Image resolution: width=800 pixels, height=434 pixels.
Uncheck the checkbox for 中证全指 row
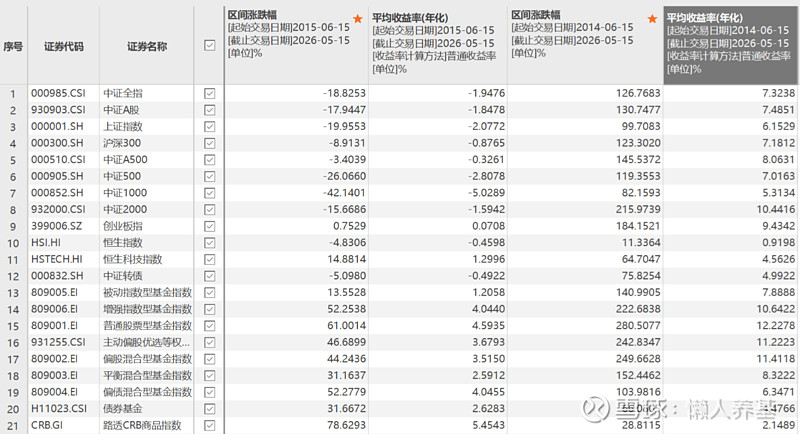click(x=209, y=93)
